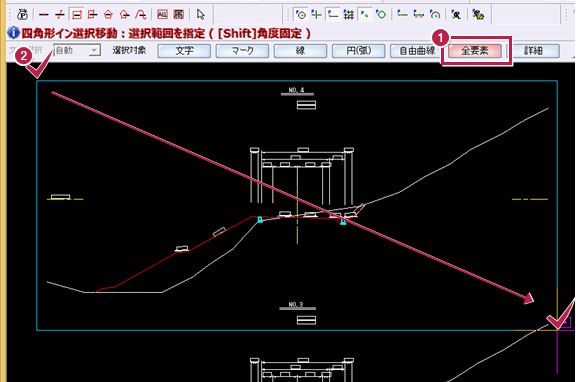Select the 円(弧) selection target button
The image size is (576, 382).
coord(359,51)
